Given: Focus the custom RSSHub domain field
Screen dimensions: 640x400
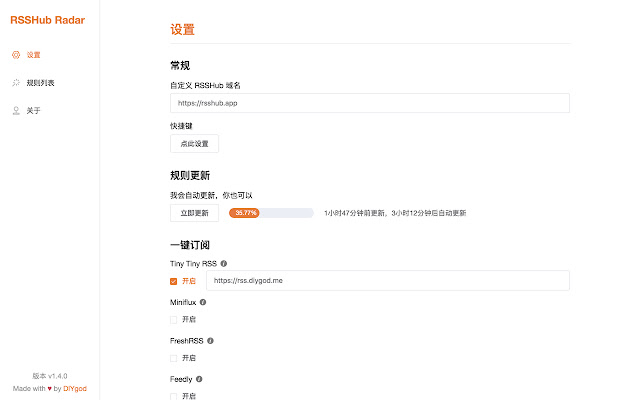Looking at the screenshot, I should tap(370, 103).
